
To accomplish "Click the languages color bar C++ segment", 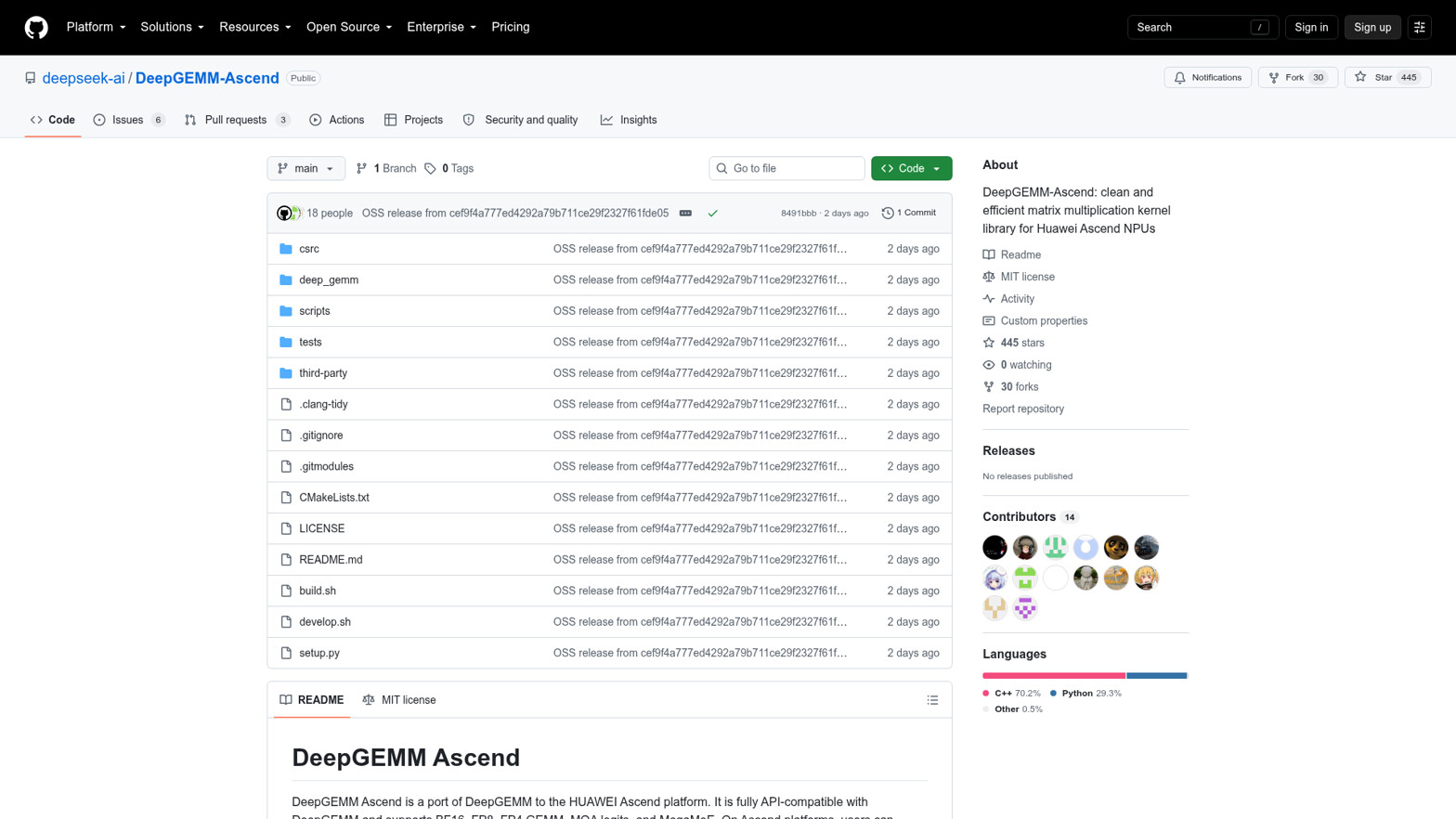I will [1054, 675].
